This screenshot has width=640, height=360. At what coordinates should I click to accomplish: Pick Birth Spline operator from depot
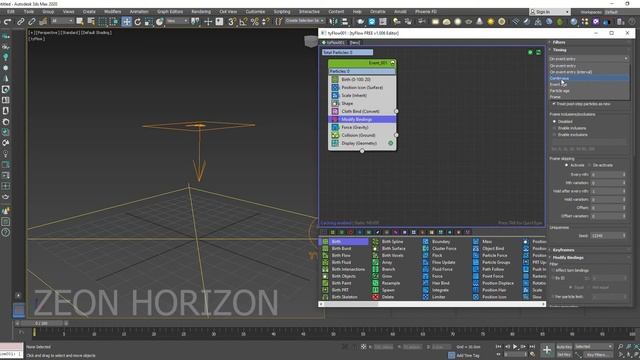pos(392,242)
